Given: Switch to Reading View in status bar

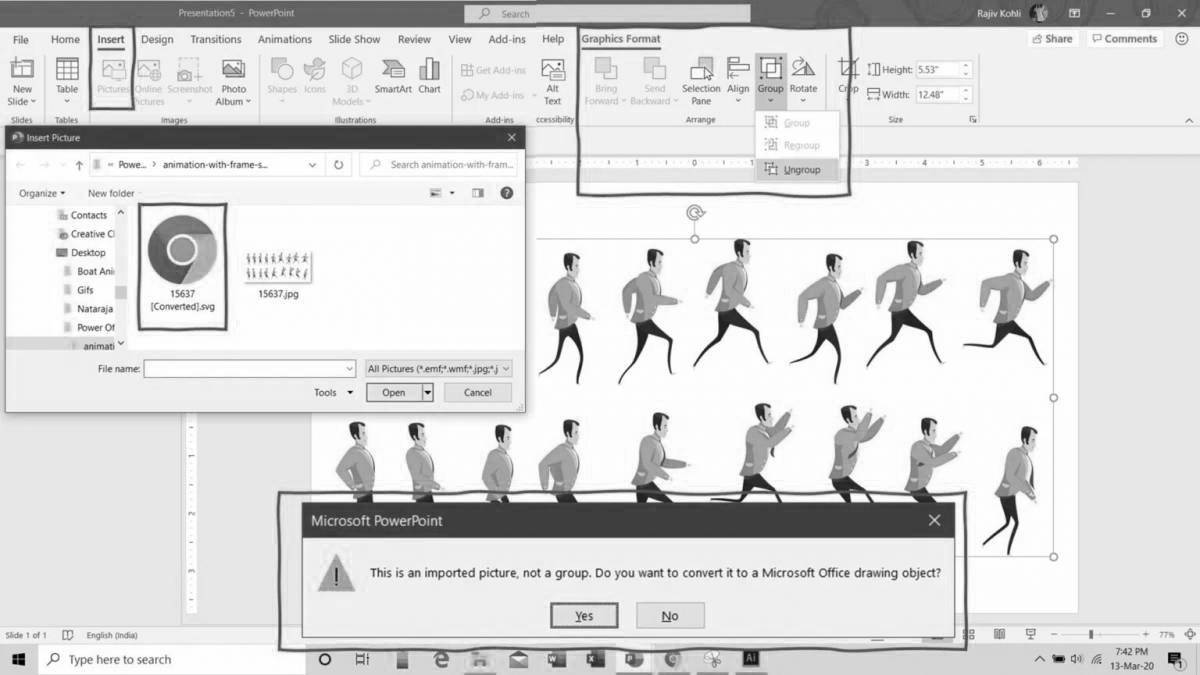Looking at the screenshot, I should 999,634.
